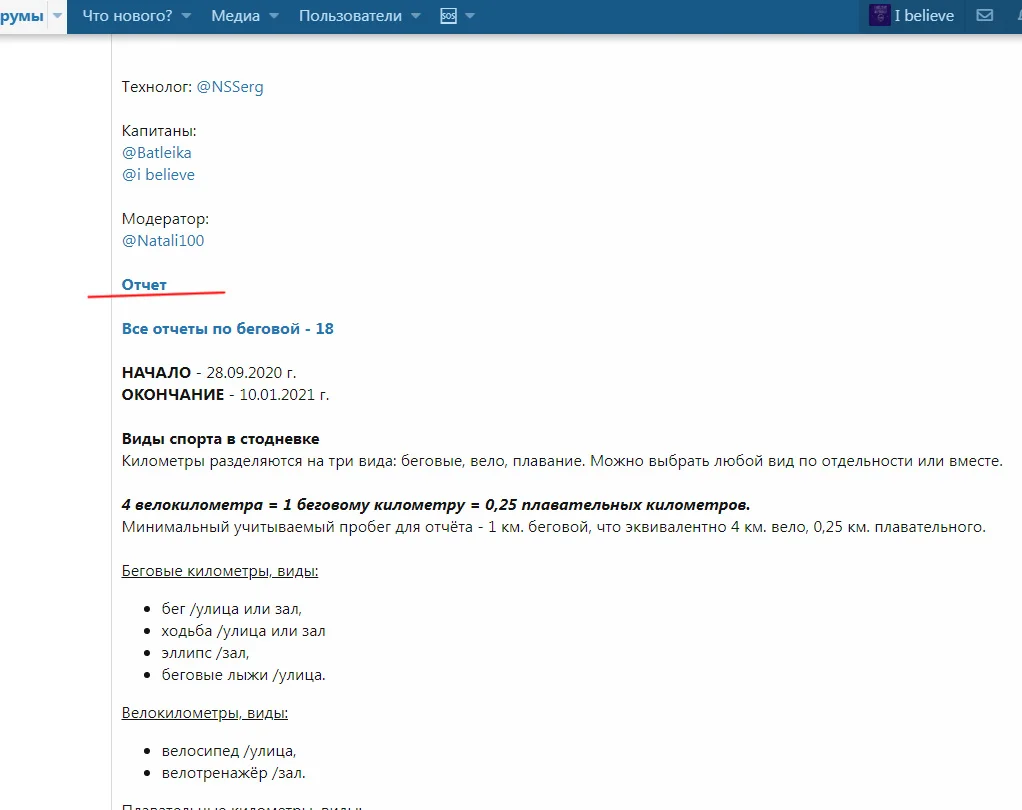Open the Медиа menu
Screen dimensions: 1022x810
click(x=235, y=16)
